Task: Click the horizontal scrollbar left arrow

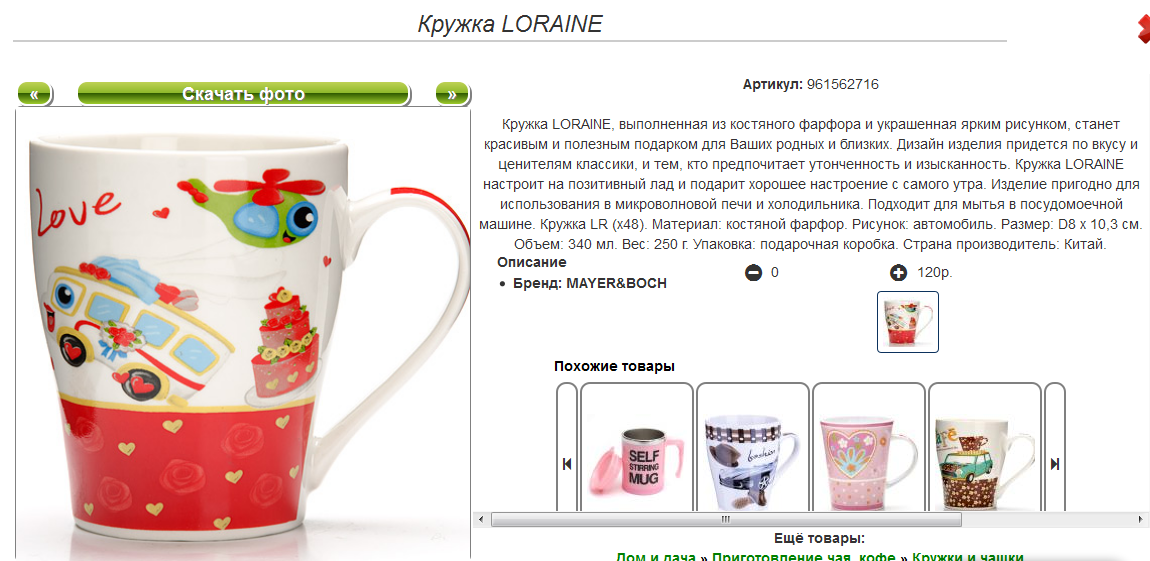Action: [482, 520]
